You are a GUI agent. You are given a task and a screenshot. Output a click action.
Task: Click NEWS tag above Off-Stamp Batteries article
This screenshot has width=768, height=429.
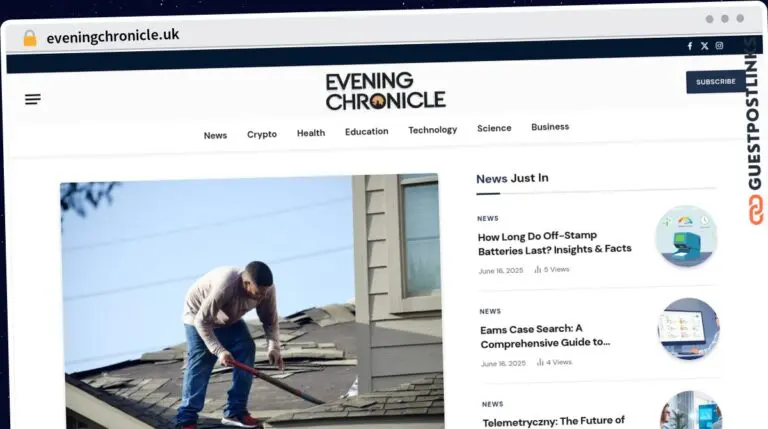point(488,218)
